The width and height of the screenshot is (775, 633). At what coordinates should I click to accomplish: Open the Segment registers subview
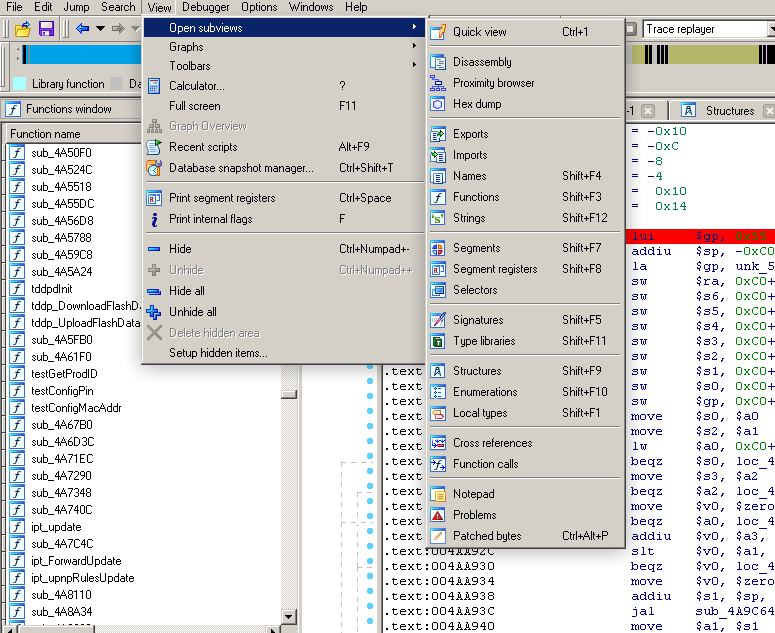525,269
